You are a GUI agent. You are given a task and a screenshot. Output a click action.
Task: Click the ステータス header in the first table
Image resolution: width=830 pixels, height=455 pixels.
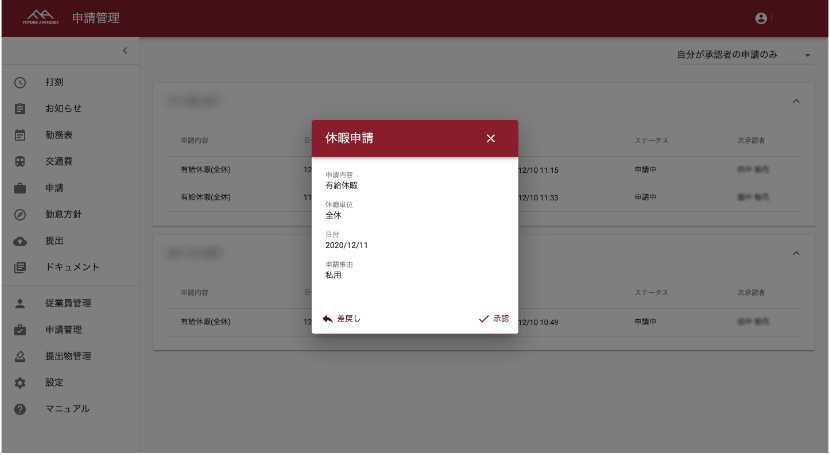pos(651,141)
